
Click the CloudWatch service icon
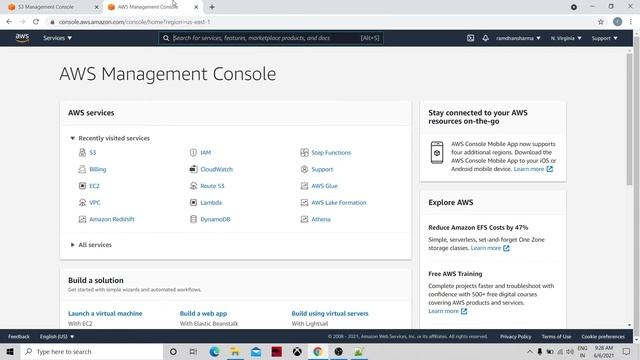(x=193, y=169)
